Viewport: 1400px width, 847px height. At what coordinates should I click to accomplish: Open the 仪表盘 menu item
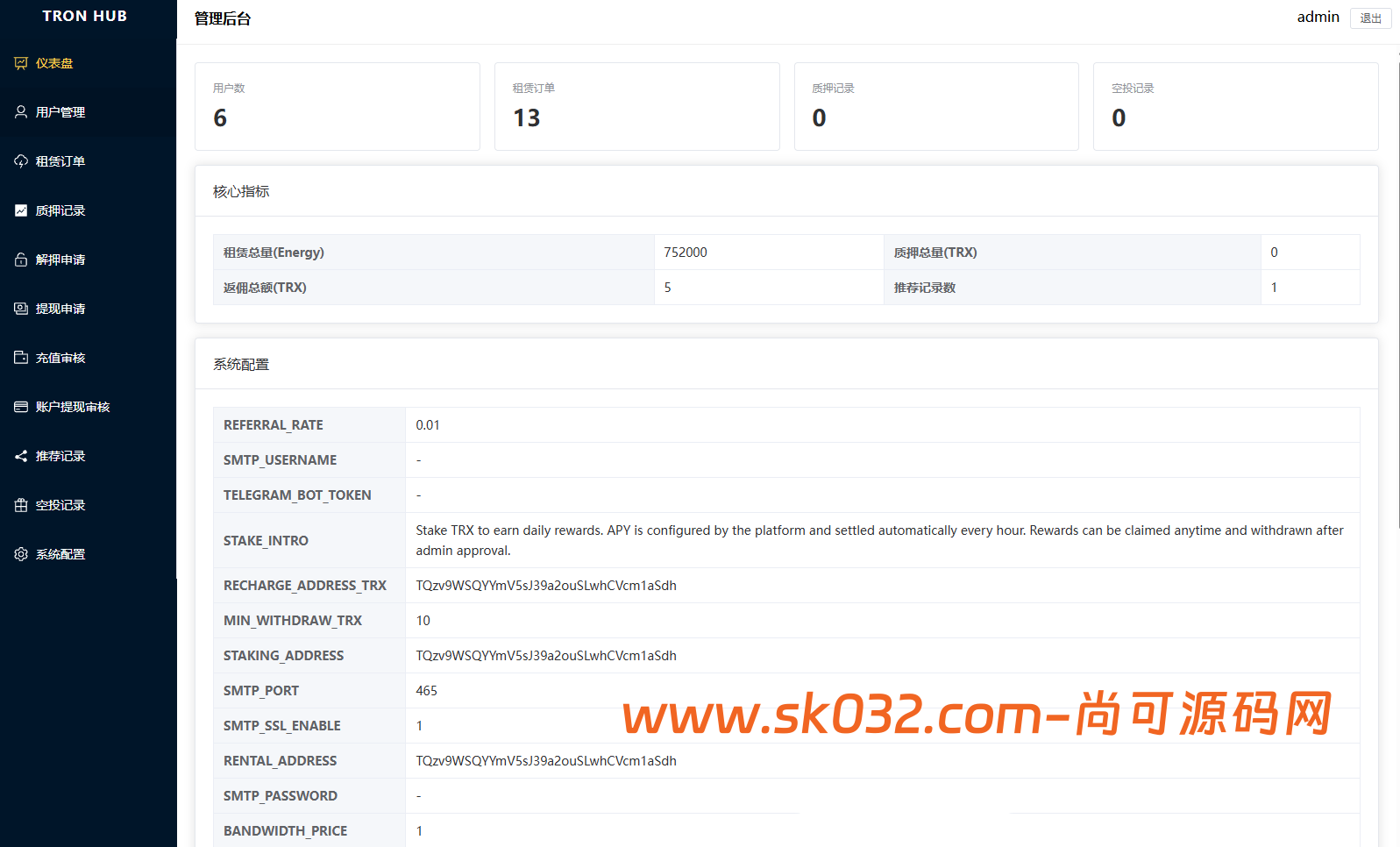coord(88,63)
